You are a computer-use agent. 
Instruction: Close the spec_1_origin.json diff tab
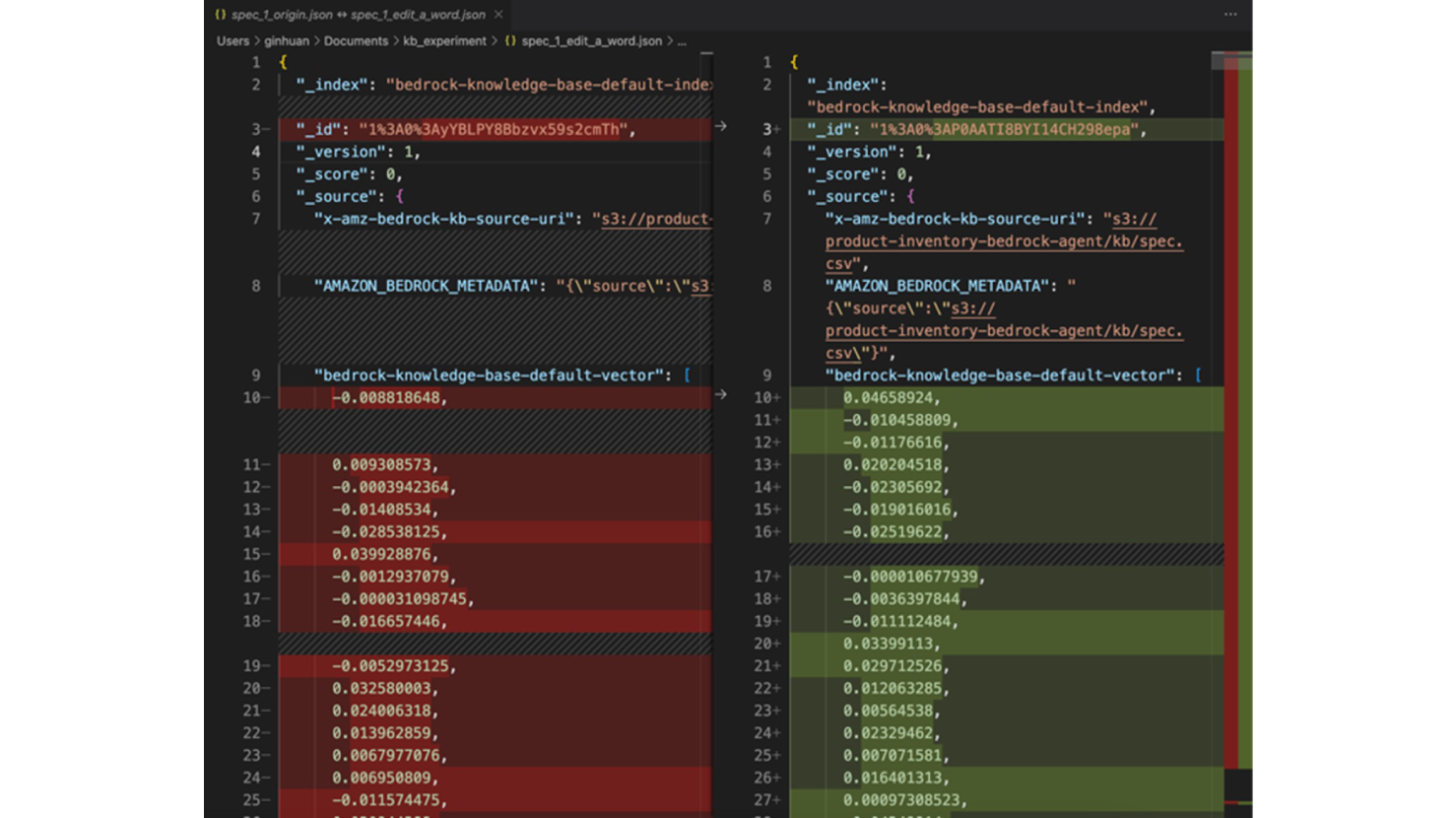[498, 15]
